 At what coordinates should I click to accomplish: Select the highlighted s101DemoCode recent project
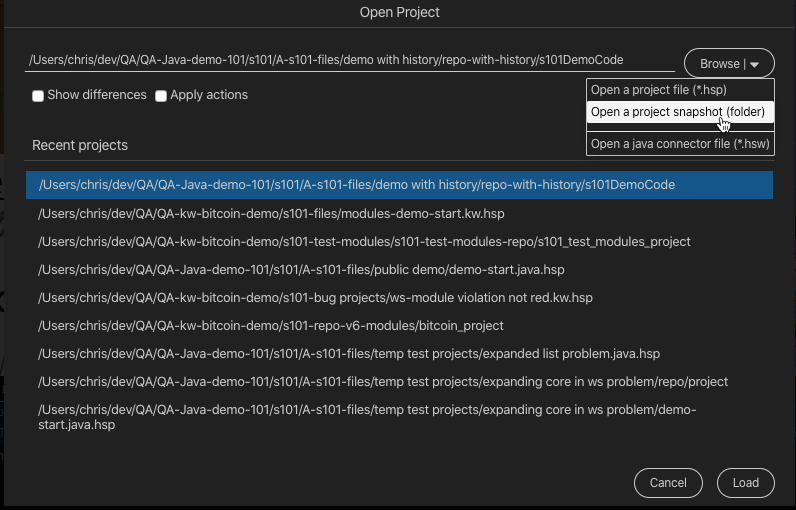357,185
